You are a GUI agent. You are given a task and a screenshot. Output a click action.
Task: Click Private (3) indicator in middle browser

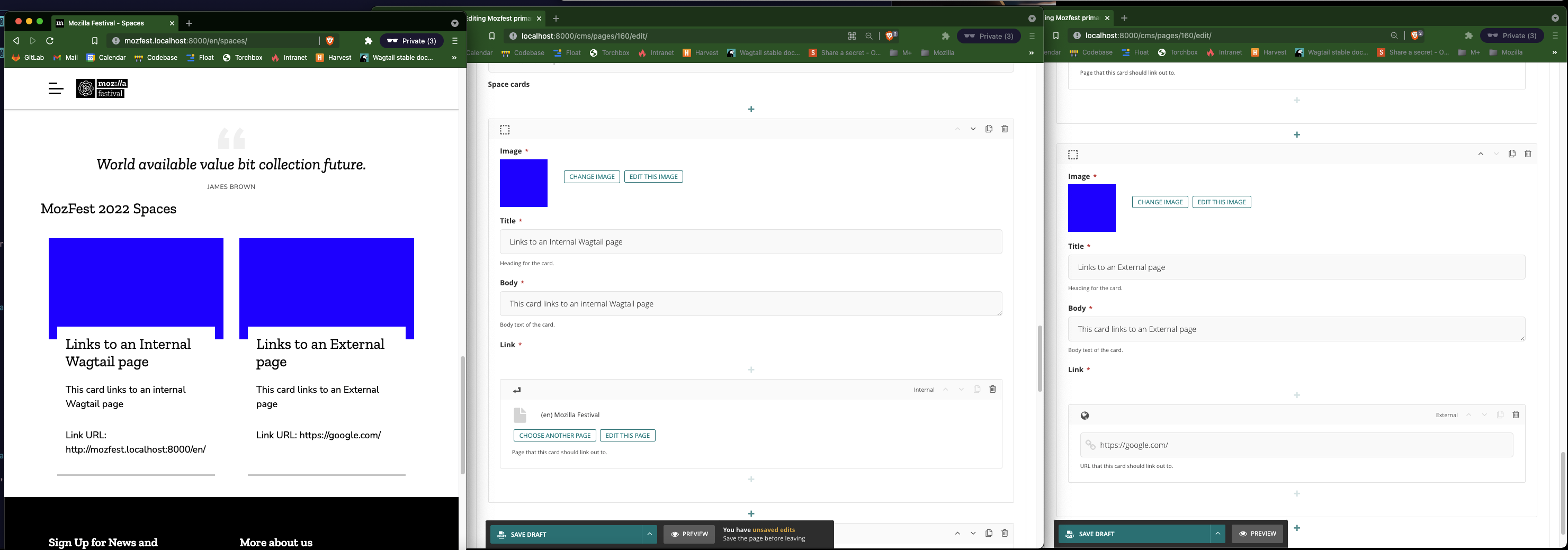coord(989,36)
